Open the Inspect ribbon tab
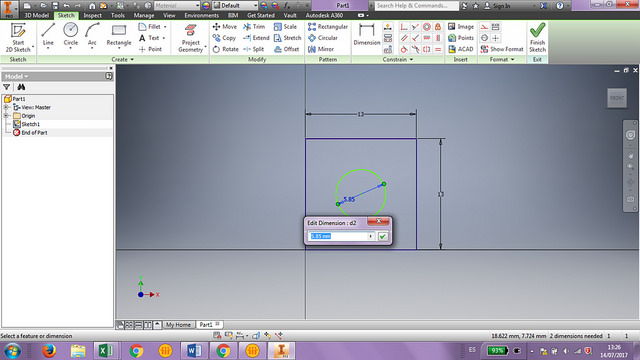This screenshot has height=360, width=640. (x=92, y=16)
